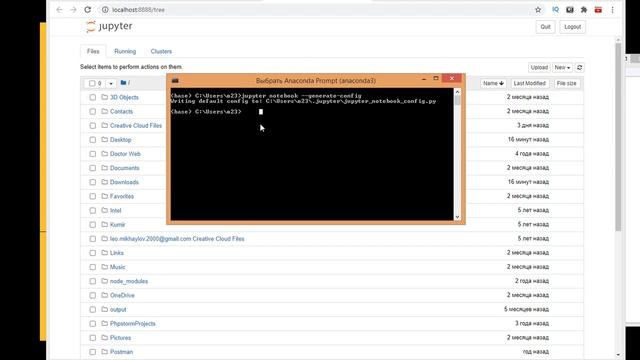
Task: Switch to the Running tab
Action: point(125,51)
